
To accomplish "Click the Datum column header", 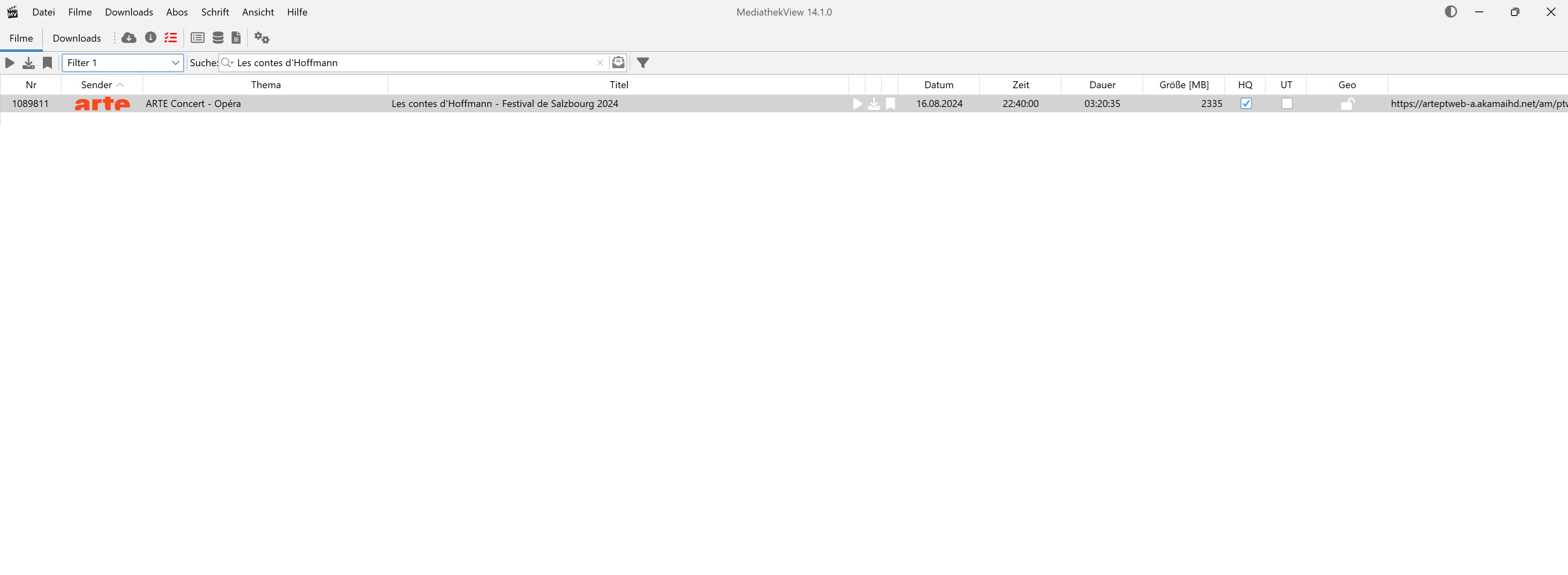I will (x=939, y=85).
